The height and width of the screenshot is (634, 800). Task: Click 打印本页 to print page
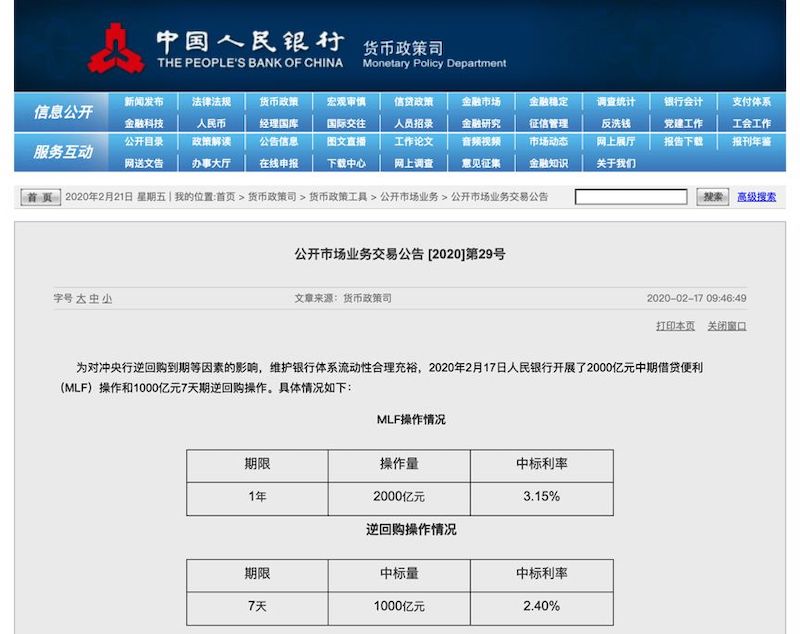click(x=675, y=326)
